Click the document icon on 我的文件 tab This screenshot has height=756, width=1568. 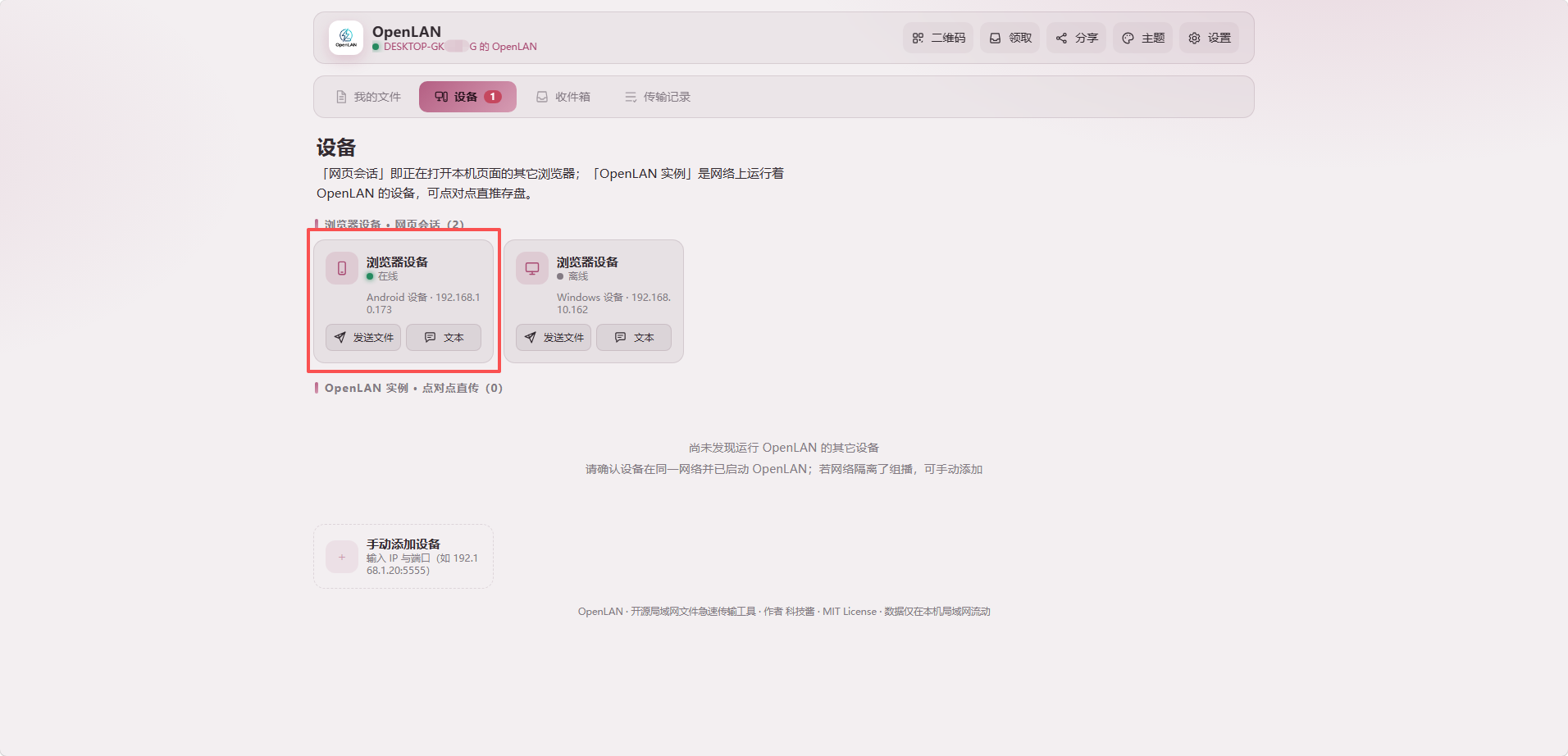[x=341, y=97]
